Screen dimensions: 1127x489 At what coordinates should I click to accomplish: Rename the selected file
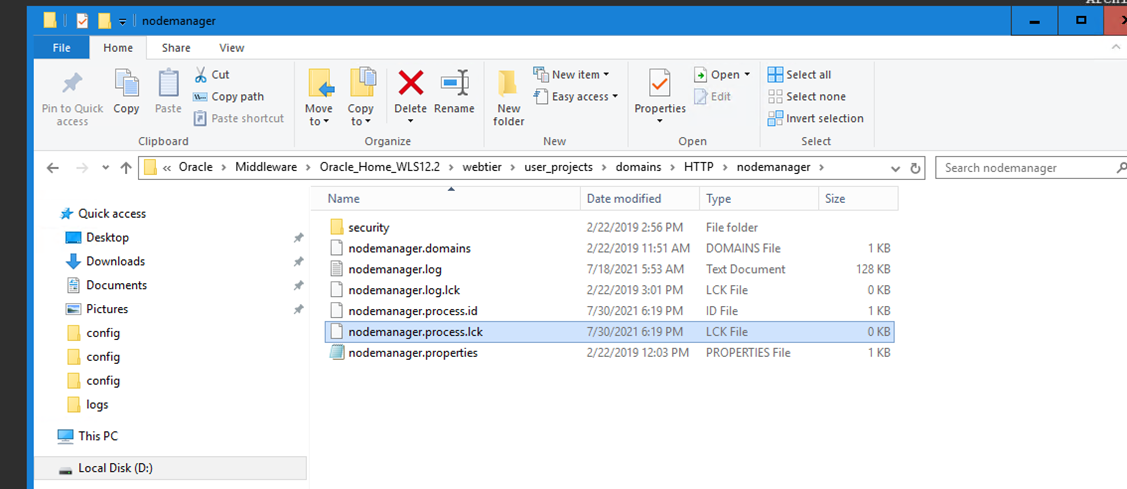[454, 92]
